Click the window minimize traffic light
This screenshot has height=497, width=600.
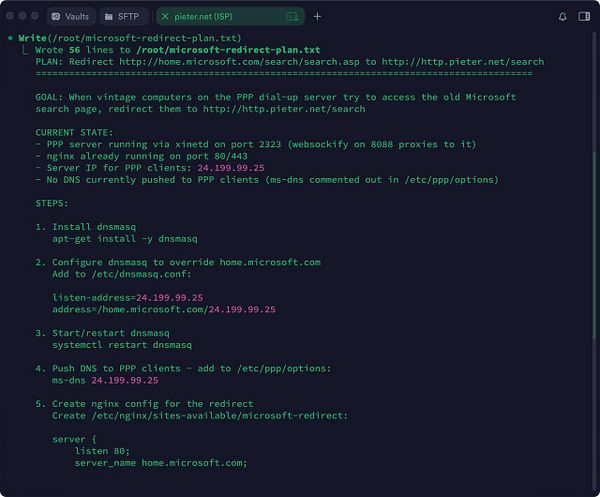coord(23,16)
